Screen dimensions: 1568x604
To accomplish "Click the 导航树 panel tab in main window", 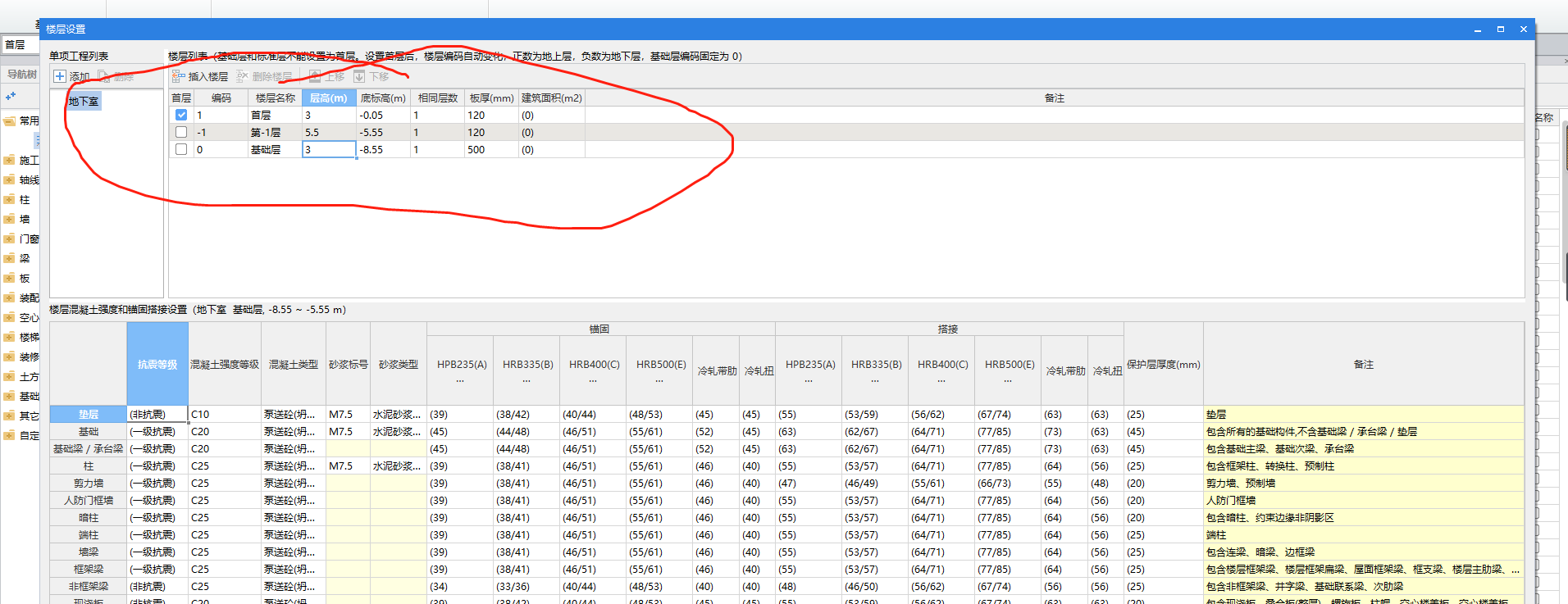I will click(x=21, y=74).
